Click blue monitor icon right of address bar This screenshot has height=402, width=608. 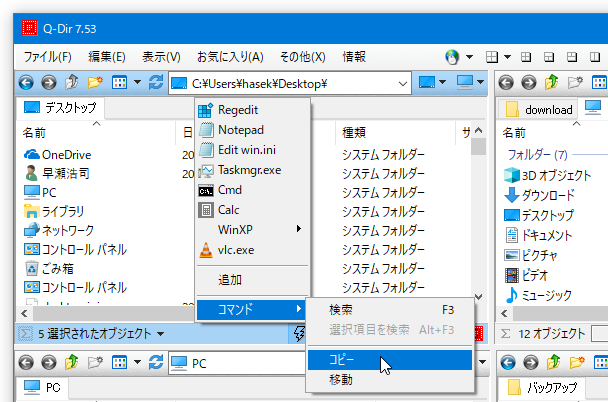coord(427,82)
